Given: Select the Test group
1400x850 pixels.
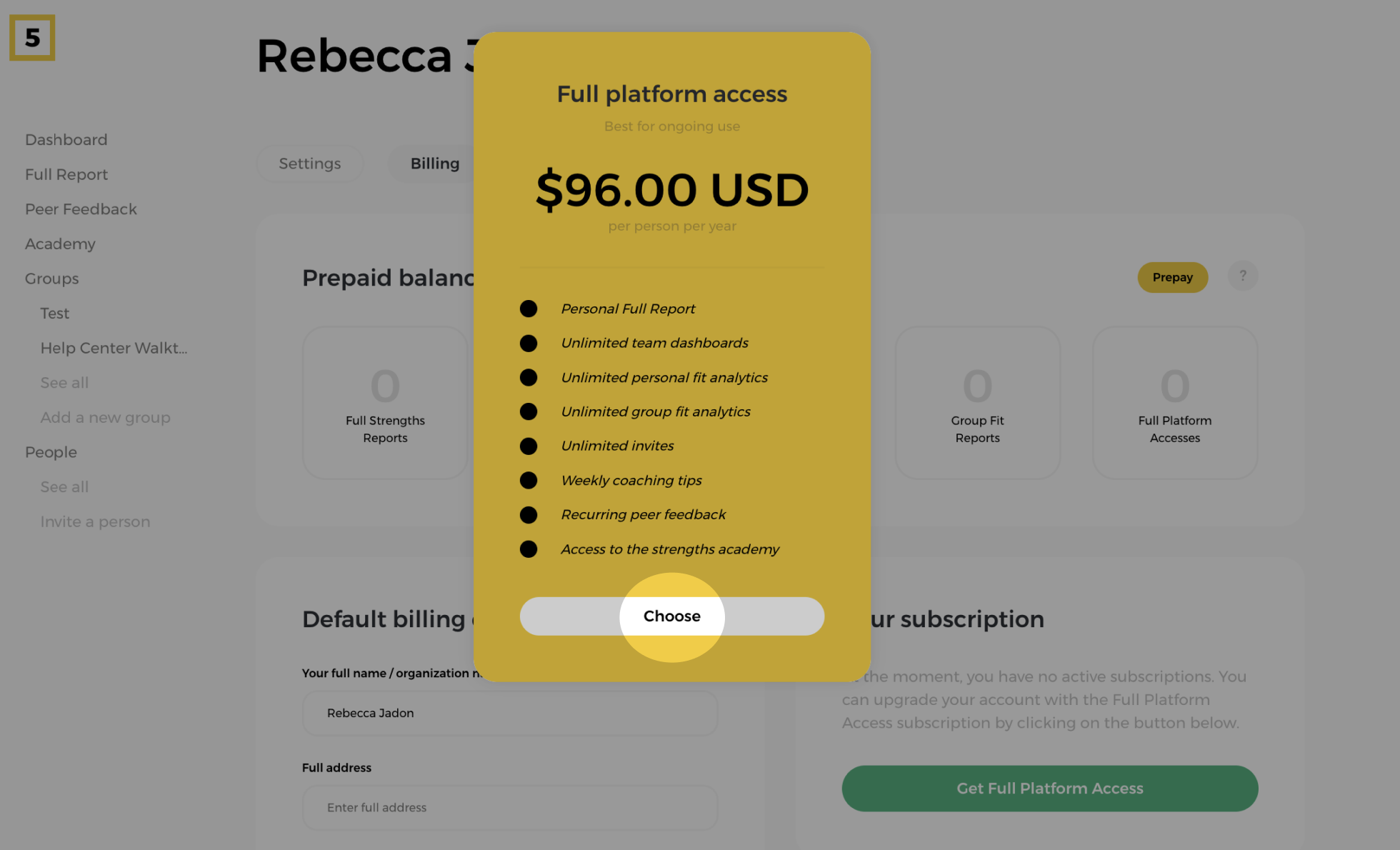Looking at the screenshot, I should (x=55, y=314).
